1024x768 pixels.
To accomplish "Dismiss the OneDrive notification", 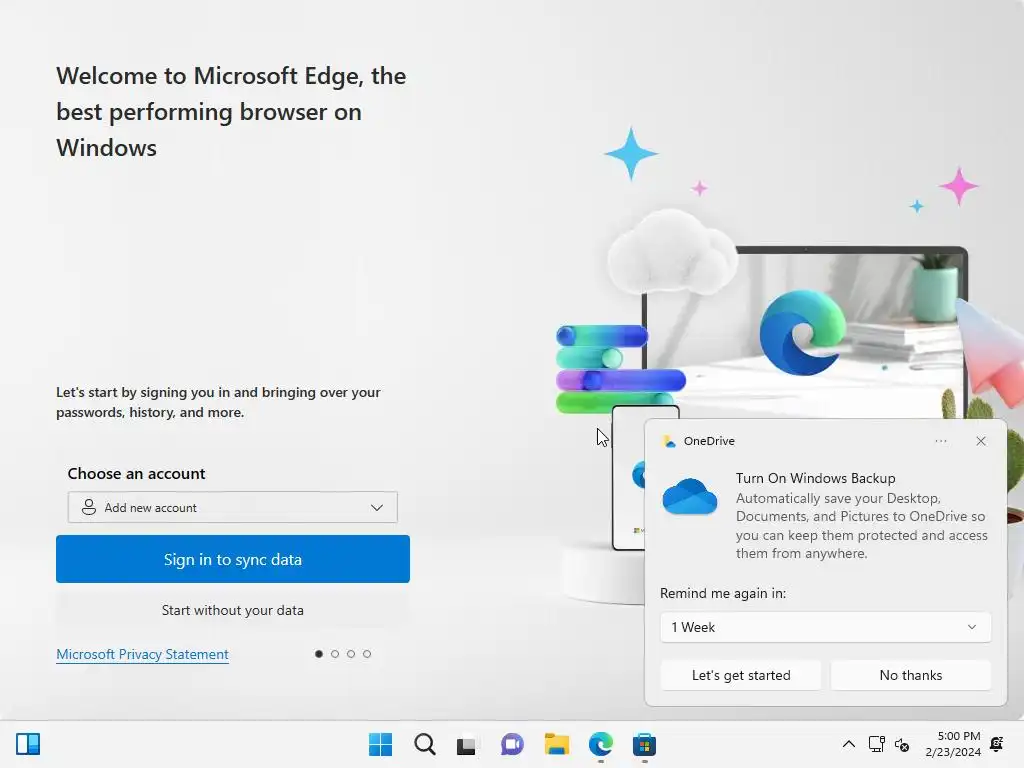I will (x=980, y=441).
